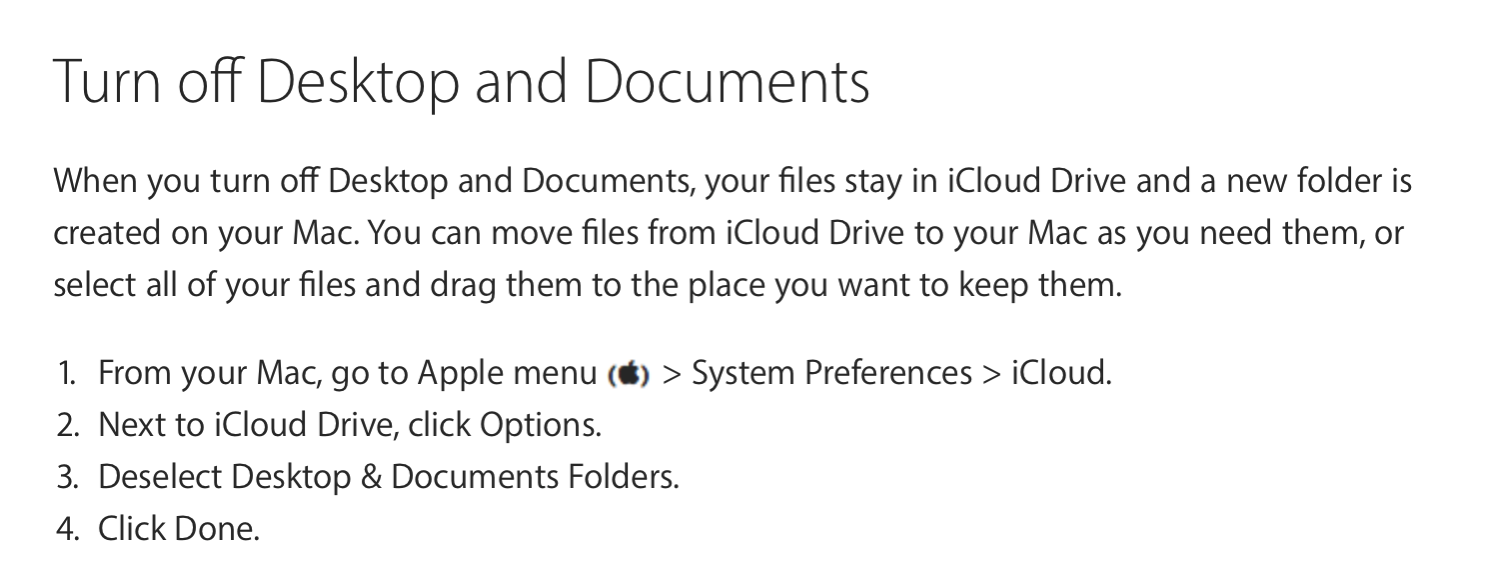Click the list number "3."
1499x578 pixels.
[67, 477]
